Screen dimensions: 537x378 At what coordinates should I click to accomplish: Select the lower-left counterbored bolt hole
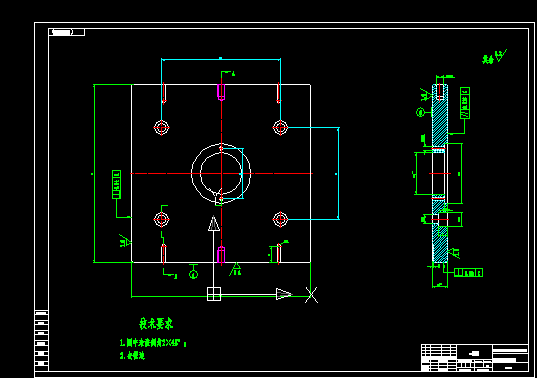click(x=161, y=219)
